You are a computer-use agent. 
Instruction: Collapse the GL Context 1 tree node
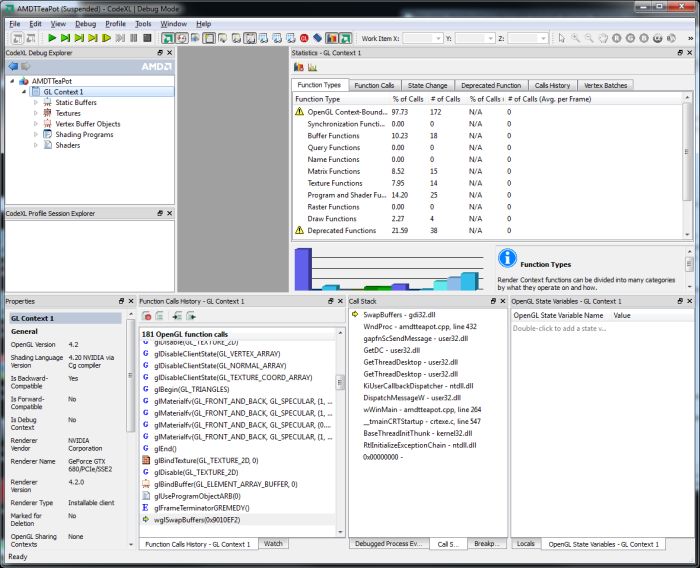[24, 92]
